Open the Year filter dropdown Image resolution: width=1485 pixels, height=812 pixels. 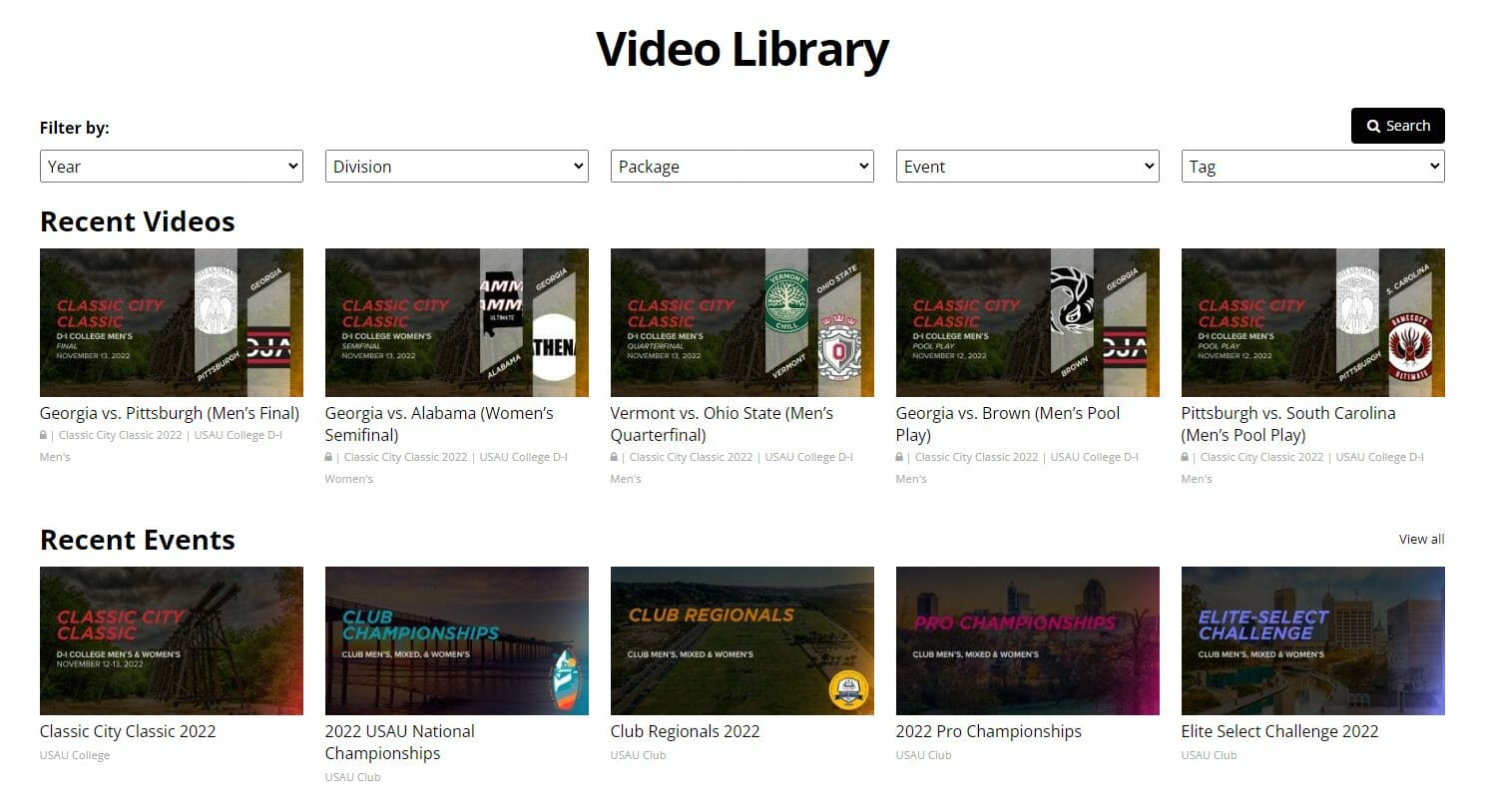171,166
